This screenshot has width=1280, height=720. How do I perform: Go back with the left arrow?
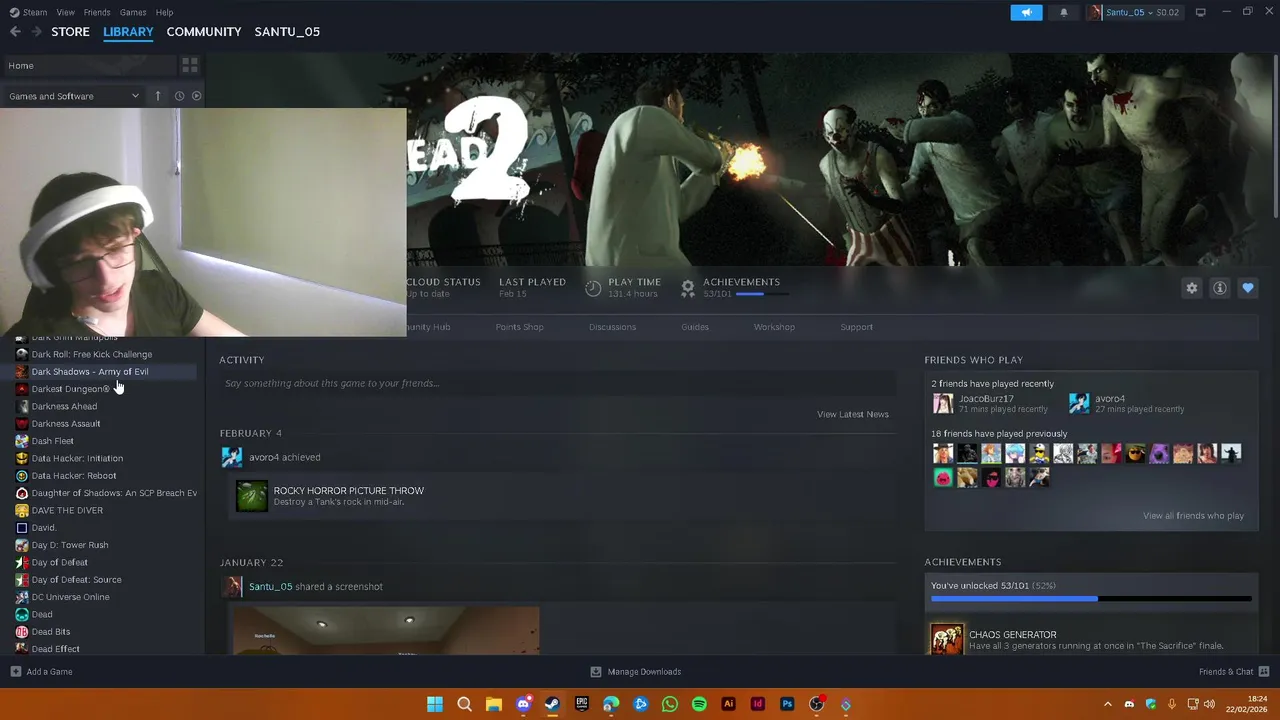(15, 32)
